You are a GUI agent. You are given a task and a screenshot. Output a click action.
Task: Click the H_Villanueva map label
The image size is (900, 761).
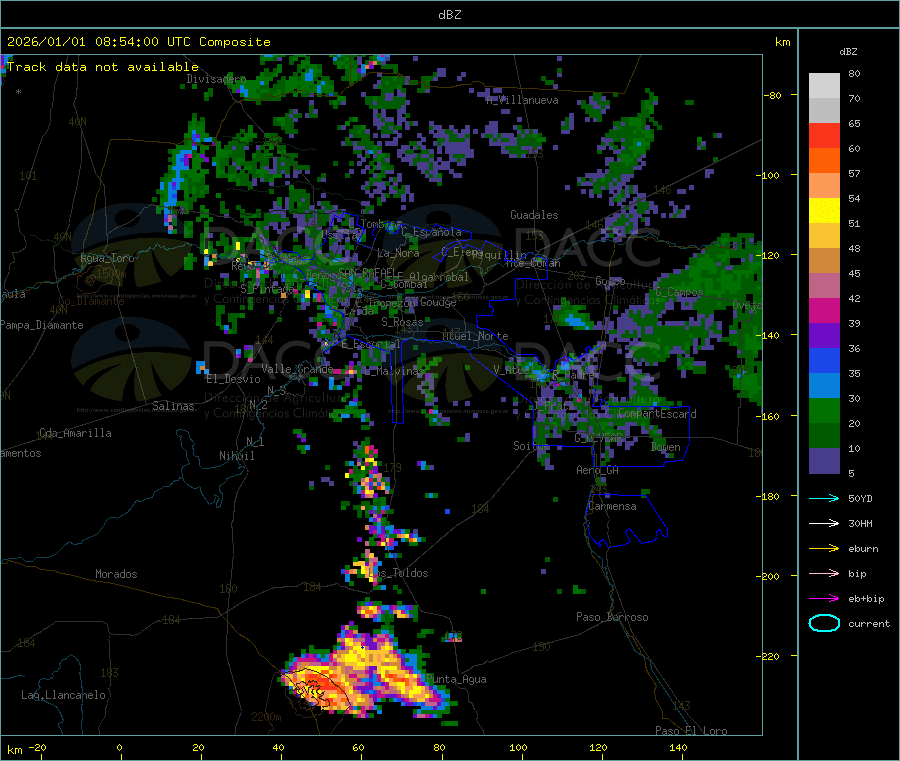coord(522,100)
